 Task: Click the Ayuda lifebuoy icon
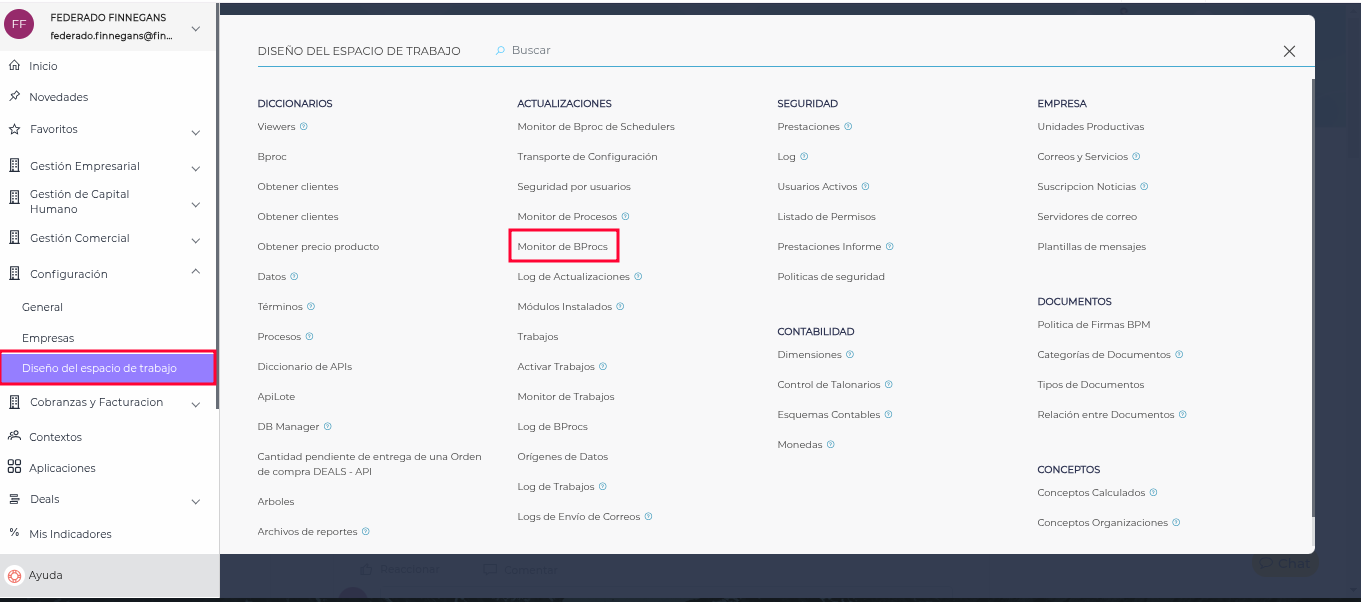pyautogui.click(x=14, y=576)
